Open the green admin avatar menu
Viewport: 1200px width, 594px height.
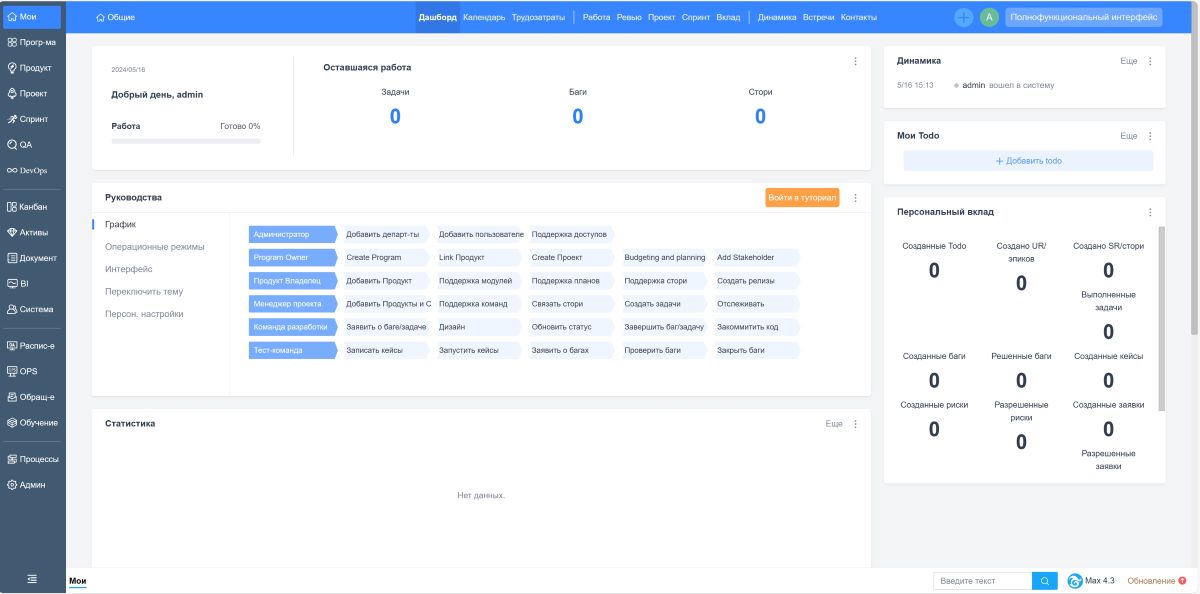coord(989,17)
